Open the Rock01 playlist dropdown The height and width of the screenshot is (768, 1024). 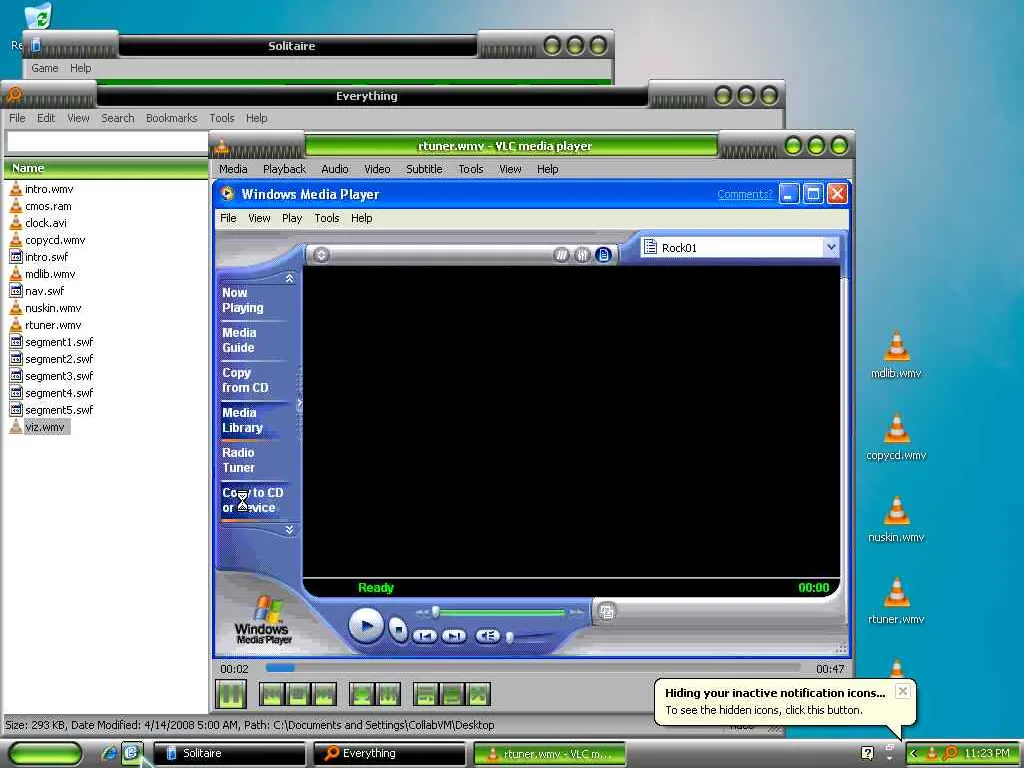pos(830,248)
